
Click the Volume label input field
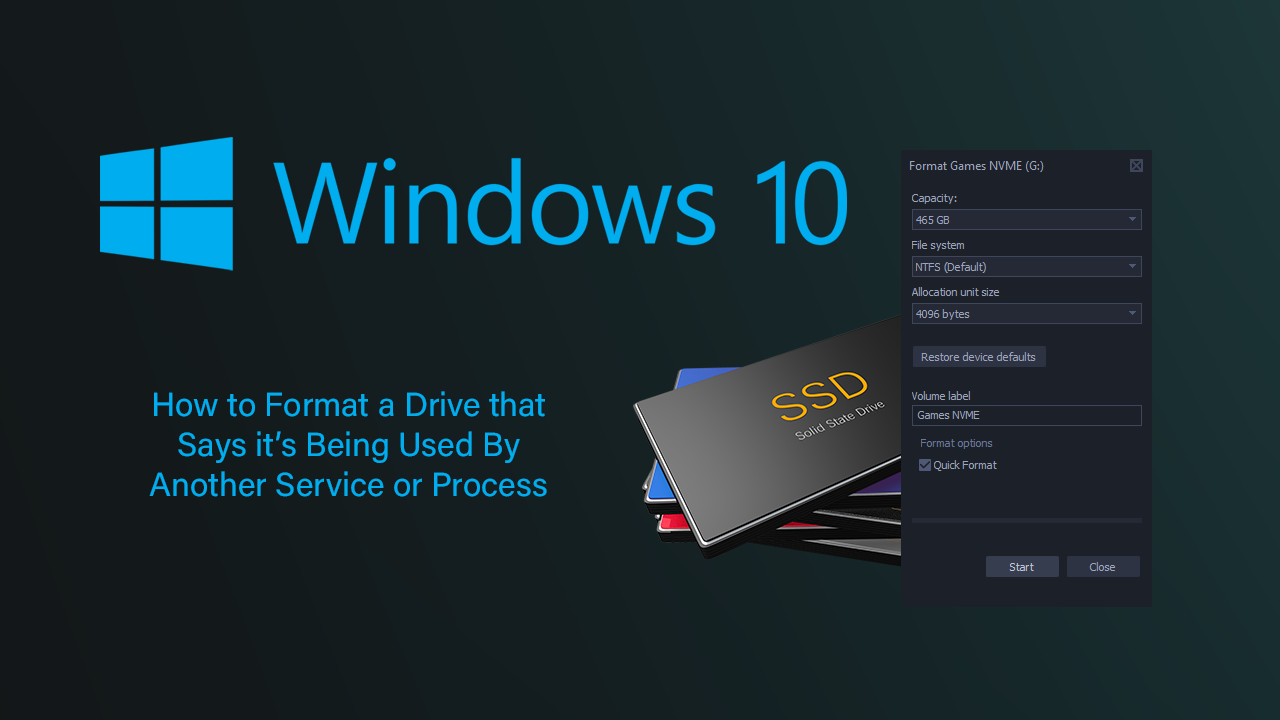1026,415
